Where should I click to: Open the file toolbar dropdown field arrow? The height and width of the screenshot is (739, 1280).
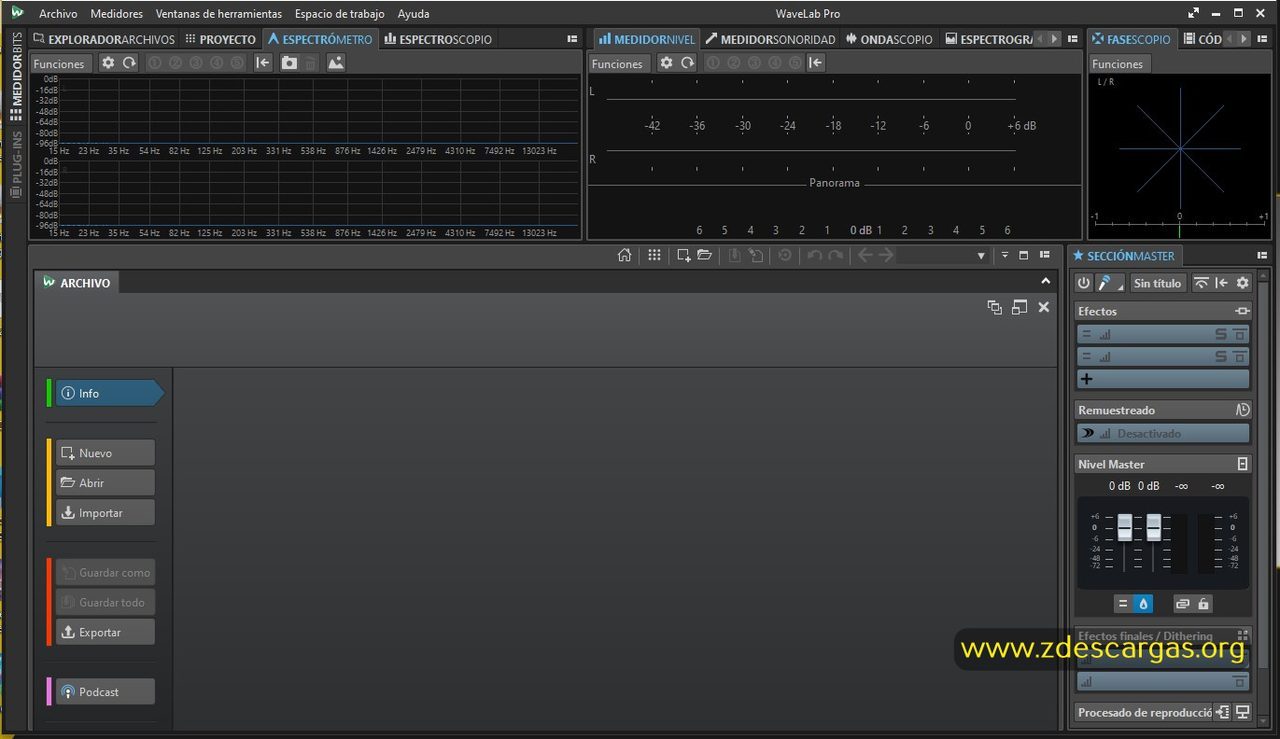pyautogui.click(x=981, y=256)
